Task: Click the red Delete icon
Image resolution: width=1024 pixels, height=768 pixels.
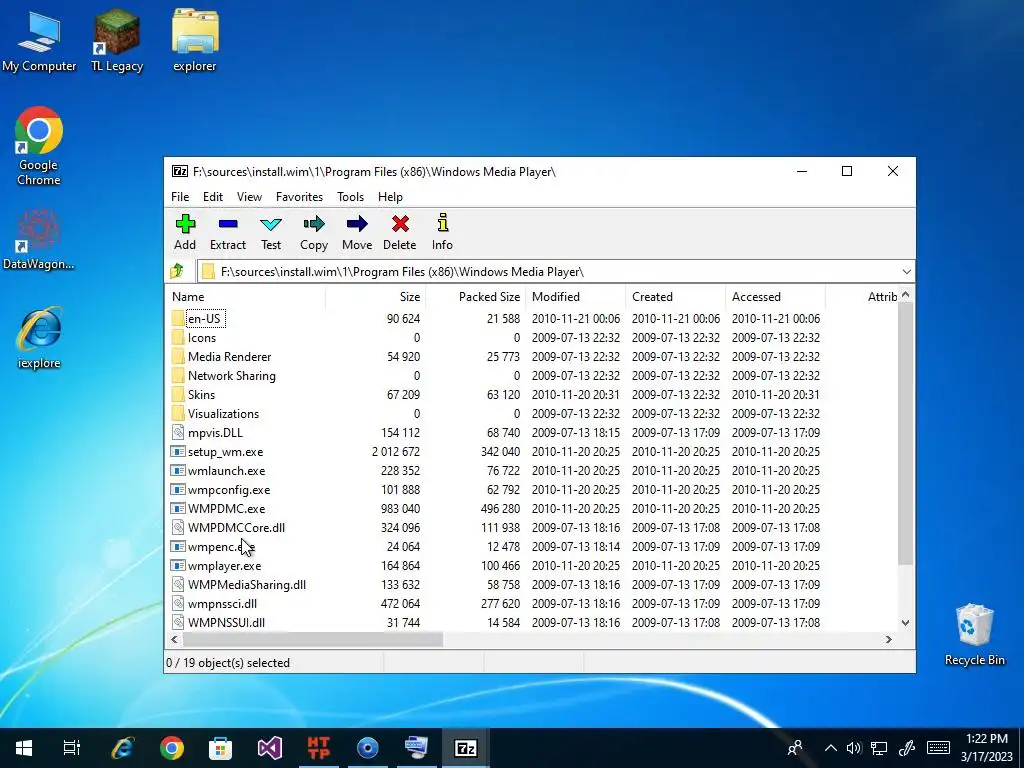Action: click(400, 224)
